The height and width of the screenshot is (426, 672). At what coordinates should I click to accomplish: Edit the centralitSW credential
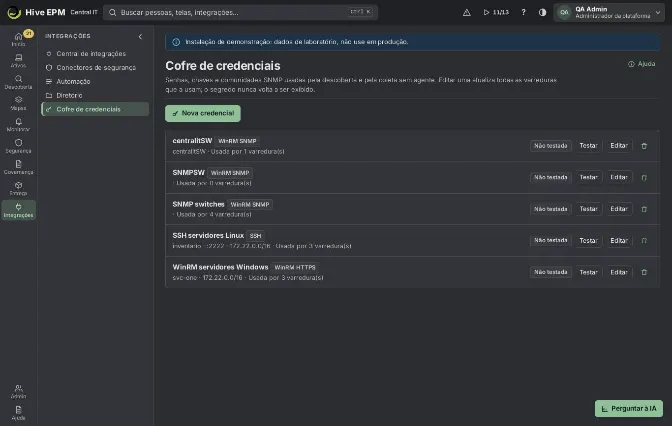[619, 146]
